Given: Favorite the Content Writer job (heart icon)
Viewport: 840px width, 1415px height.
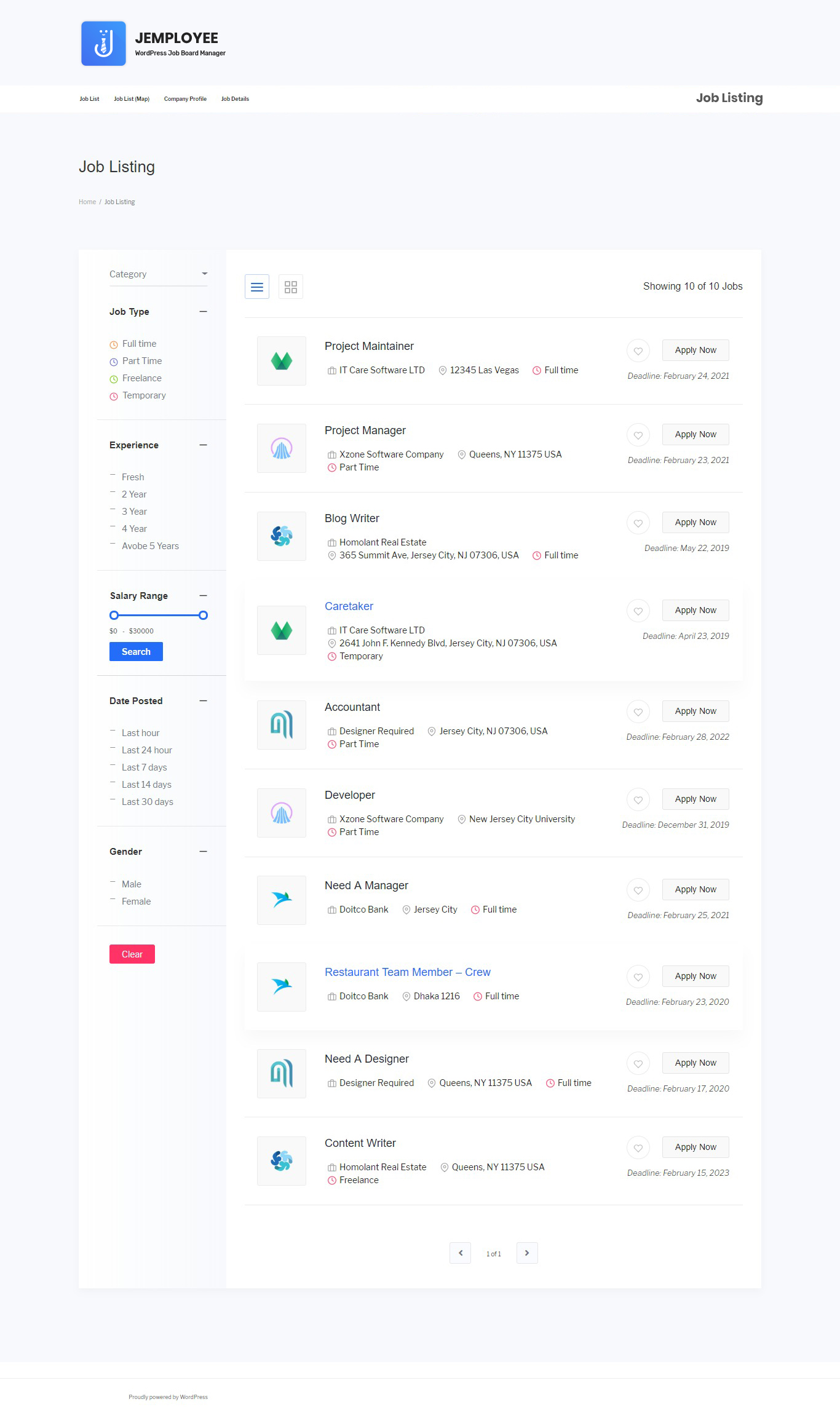Looking at the screenshot, I should click(x=638, y=1148).
